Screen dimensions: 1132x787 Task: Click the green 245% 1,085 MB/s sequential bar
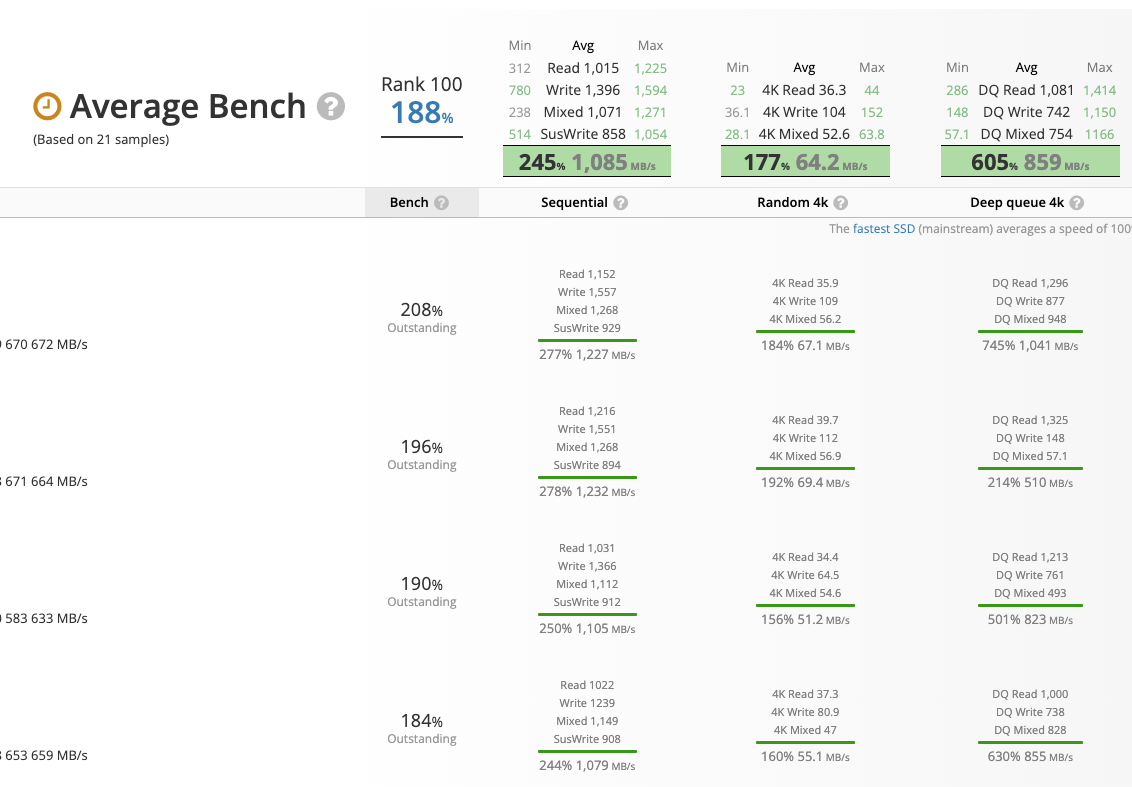[x=587, y=162]
